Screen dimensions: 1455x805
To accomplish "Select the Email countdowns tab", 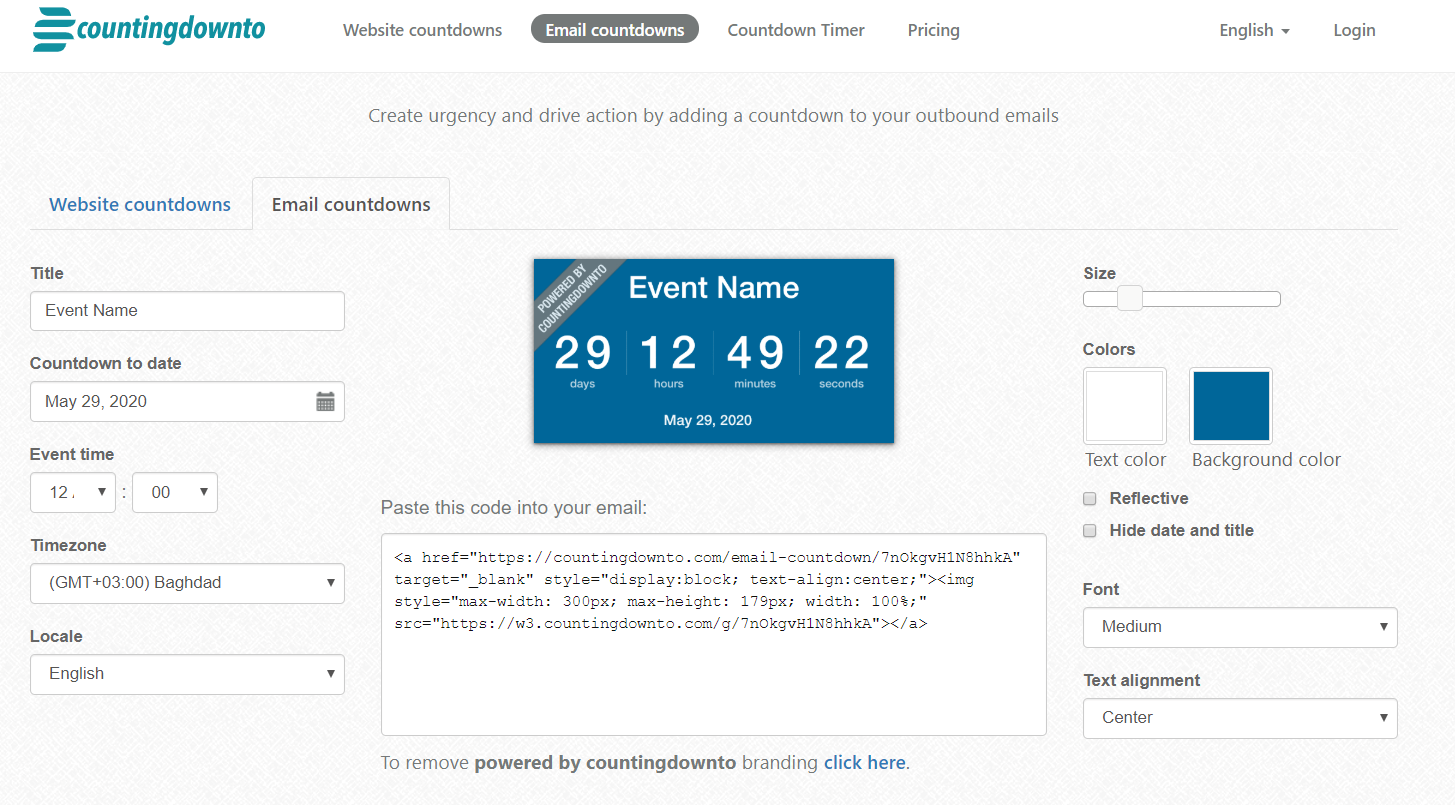I will click(x=351, y=205).
